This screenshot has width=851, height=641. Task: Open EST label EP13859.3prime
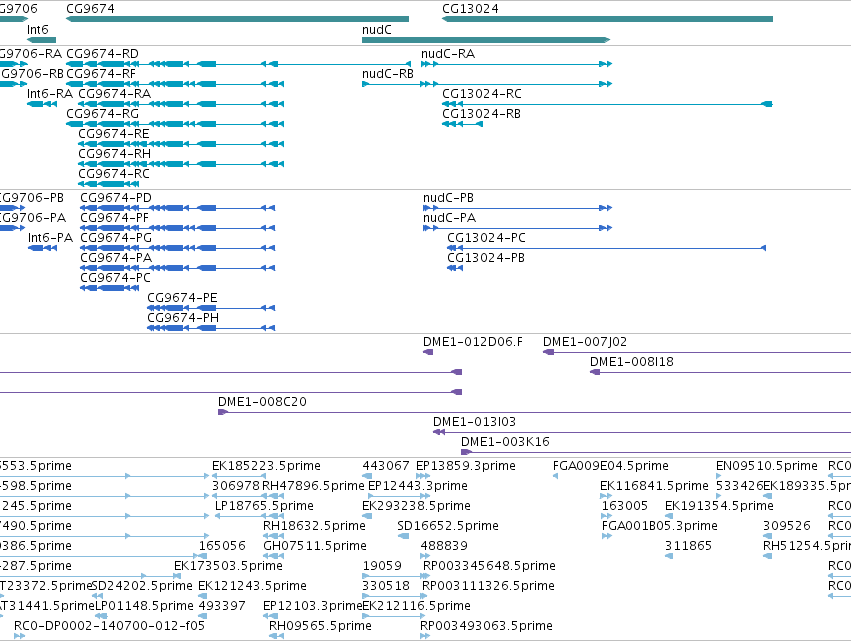tap(466, 466)
